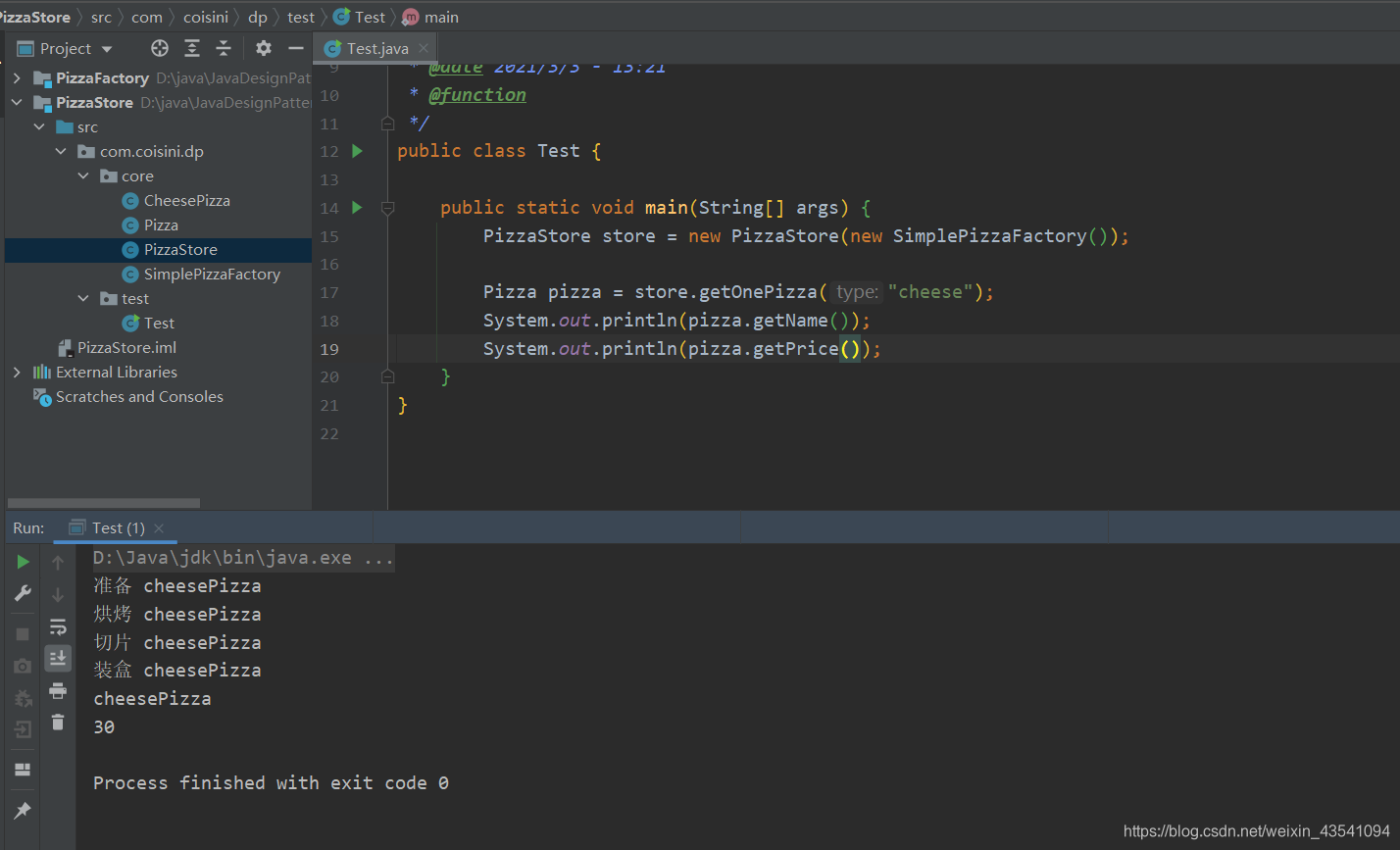The height and width of the screenshot is (850, 1400).
Task: Clear console output with trash icon
Action: (x=58, y=722)
